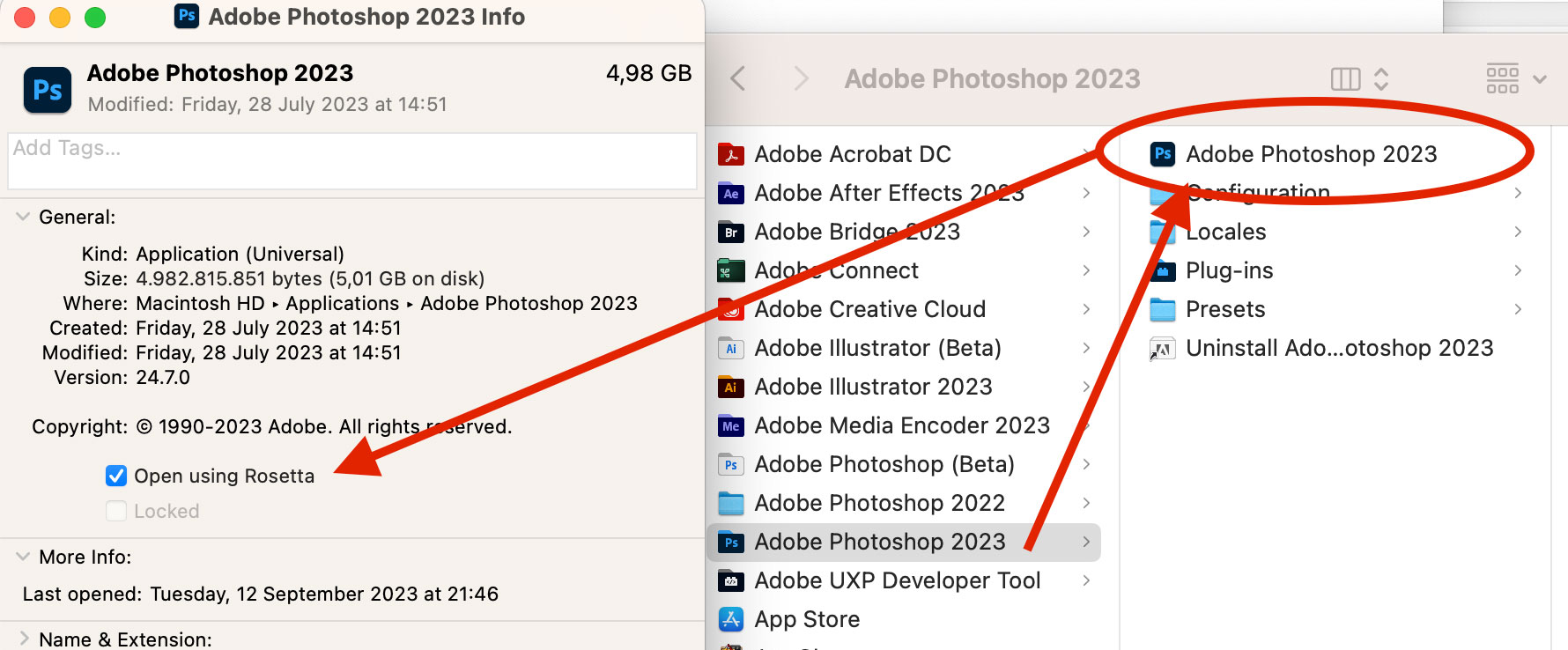1568x650 pixels.
Task: Click the Photoshop icon in Info header
Action: [x=48, y=90]
